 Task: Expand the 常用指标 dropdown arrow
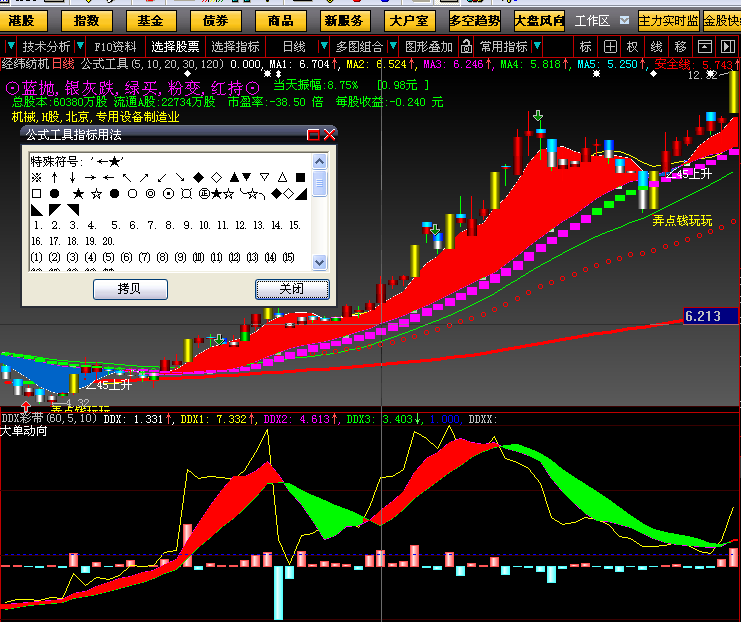tap(537, 46)
